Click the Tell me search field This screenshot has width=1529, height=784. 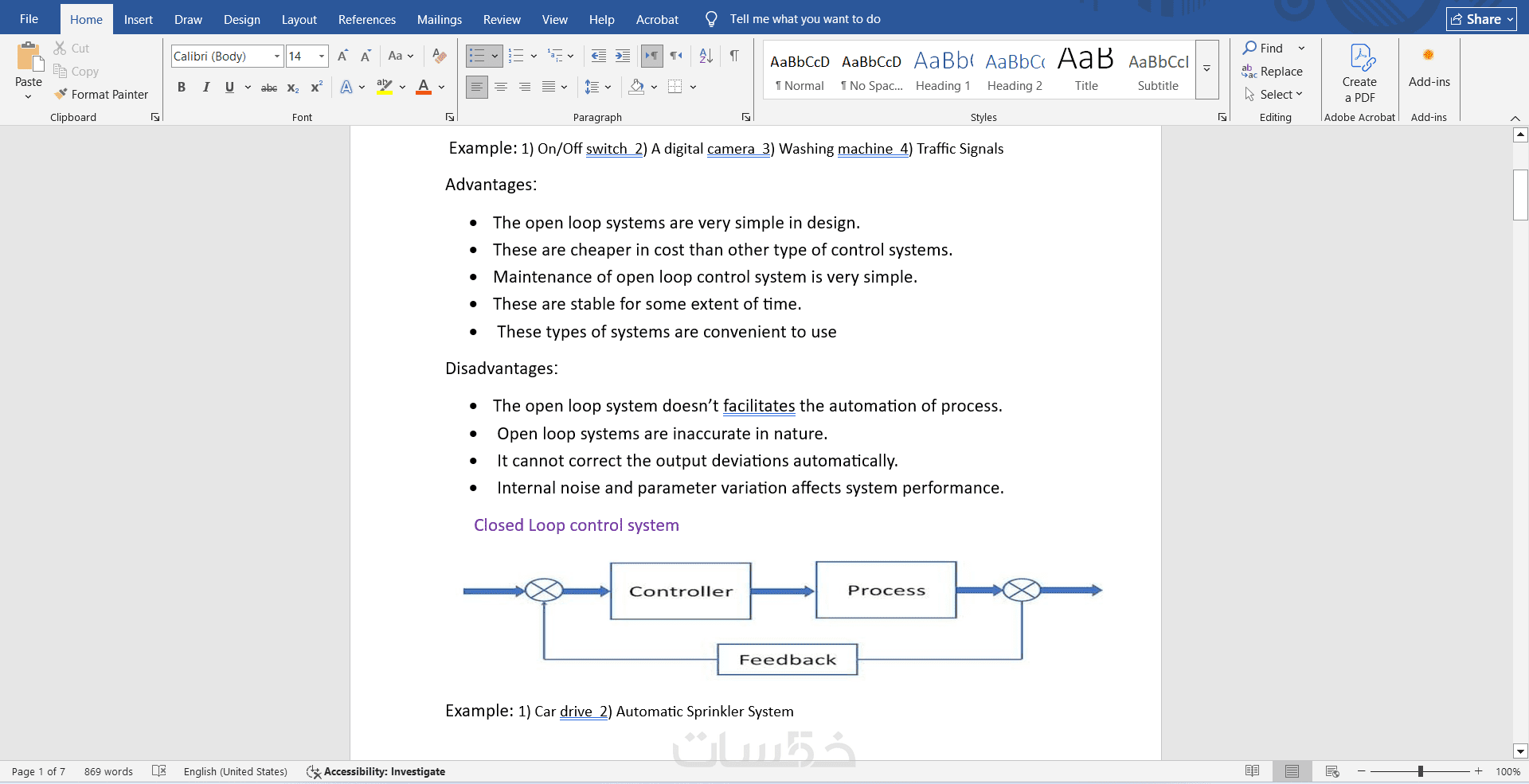pos(805,19)
